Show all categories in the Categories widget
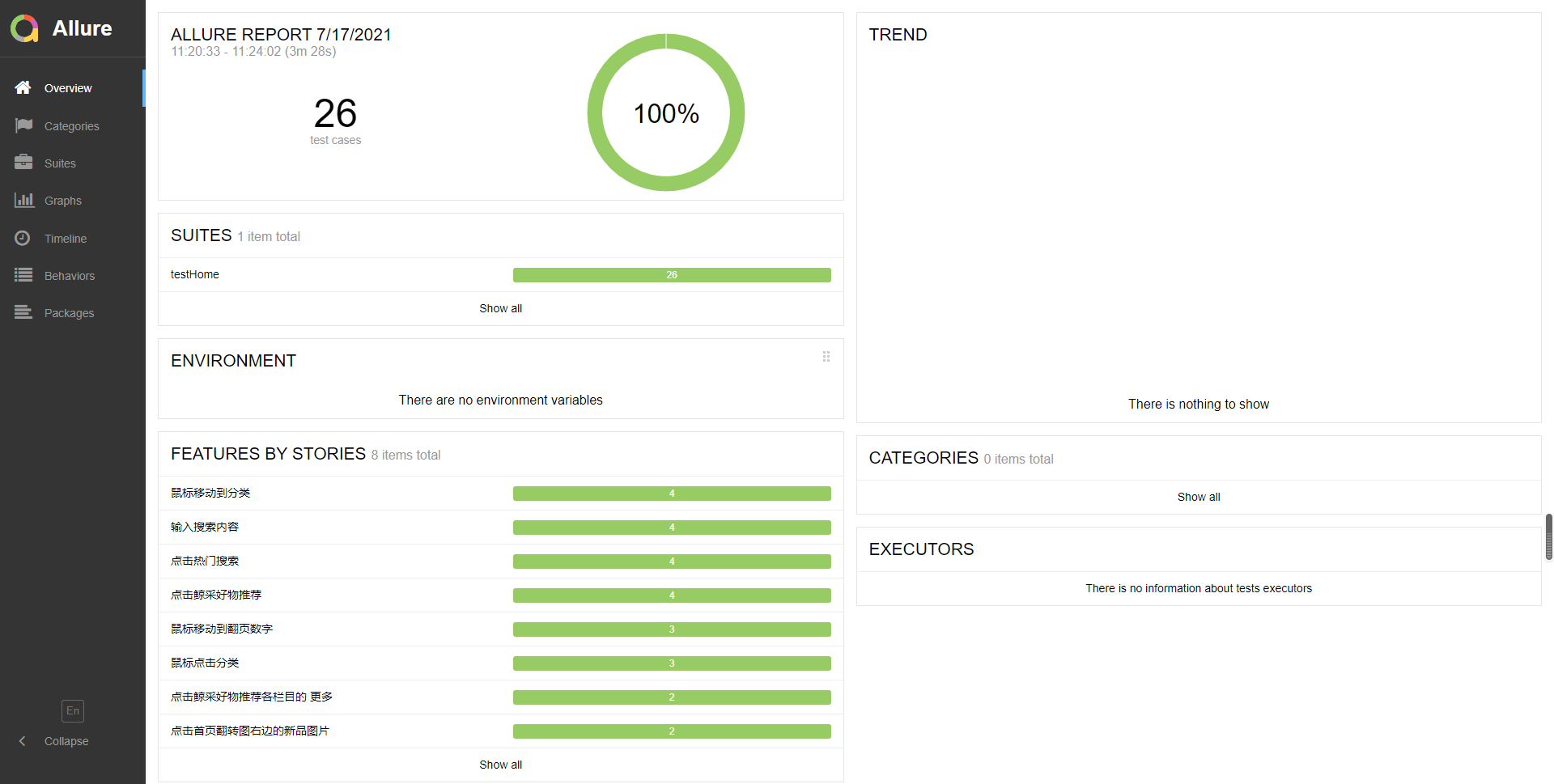Viewport: 1554px width, 784px height. tap(1199, 497)
